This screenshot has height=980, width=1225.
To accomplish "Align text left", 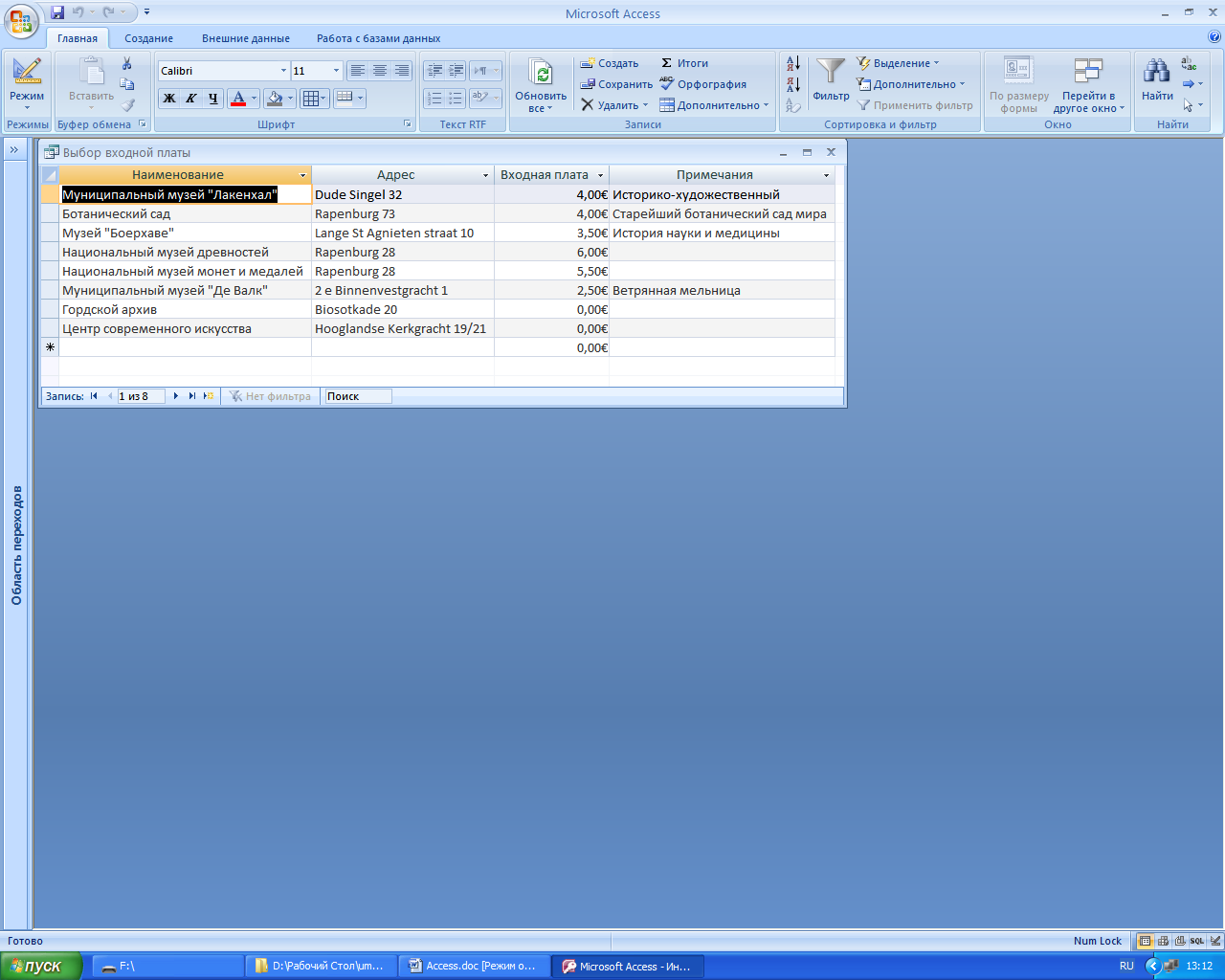I will tap(357, 71).
